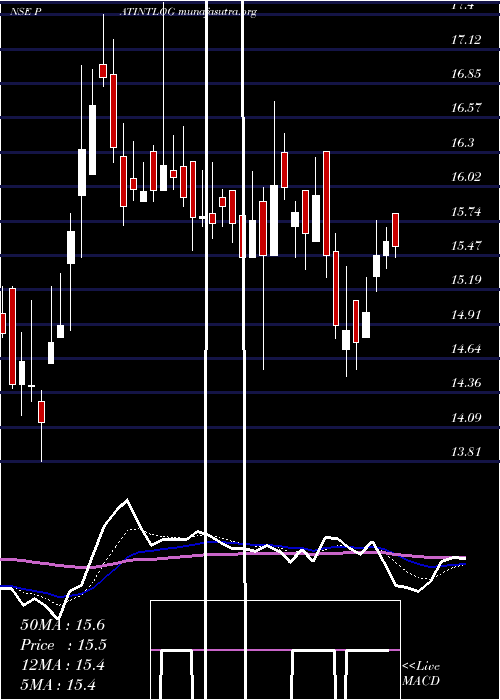
Task: Click the 5MA : 15.4 readout
Action: point(58,684)
